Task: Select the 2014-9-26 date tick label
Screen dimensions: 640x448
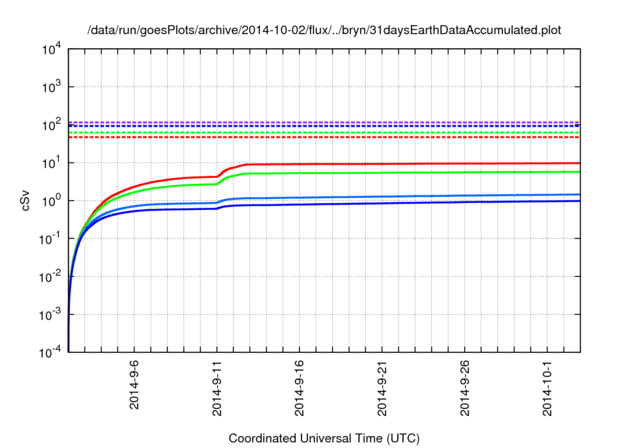Action: coord(464,388)
